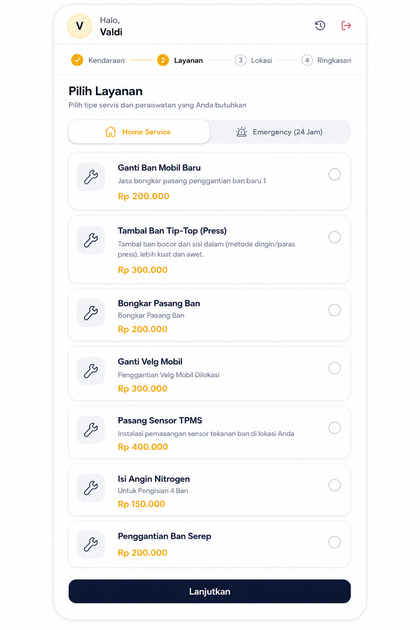
Task: Switch to Home Service tab
Action: tap(139, 132)
